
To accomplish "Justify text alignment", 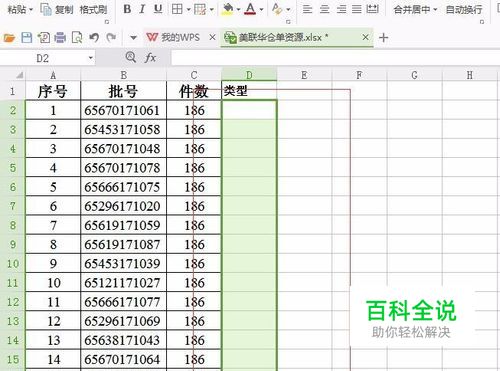I will [x=357, y=9].
